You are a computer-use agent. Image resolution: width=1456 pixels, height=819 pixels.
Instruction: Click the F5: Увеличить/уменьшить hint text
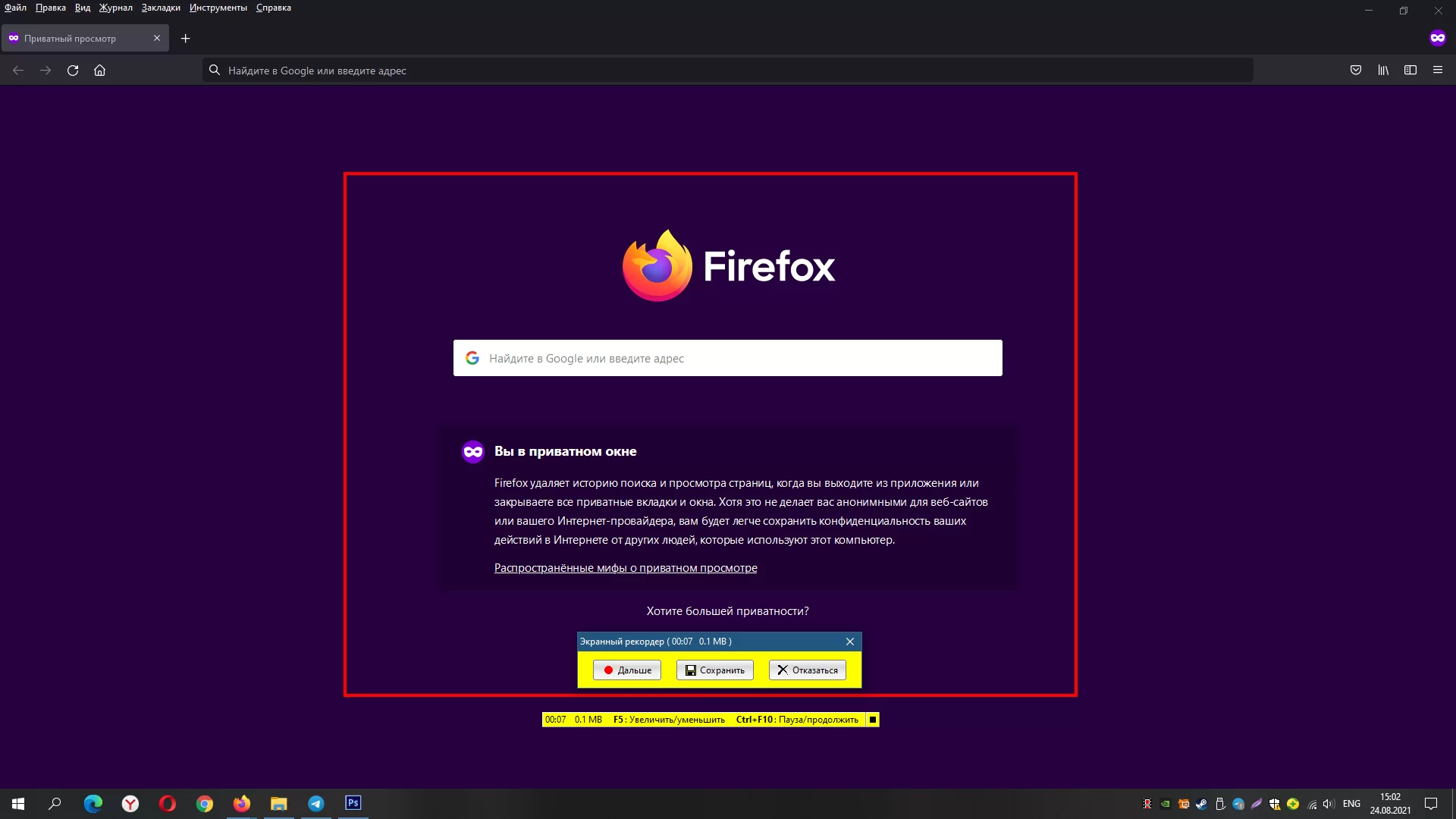tap(669, 720)
